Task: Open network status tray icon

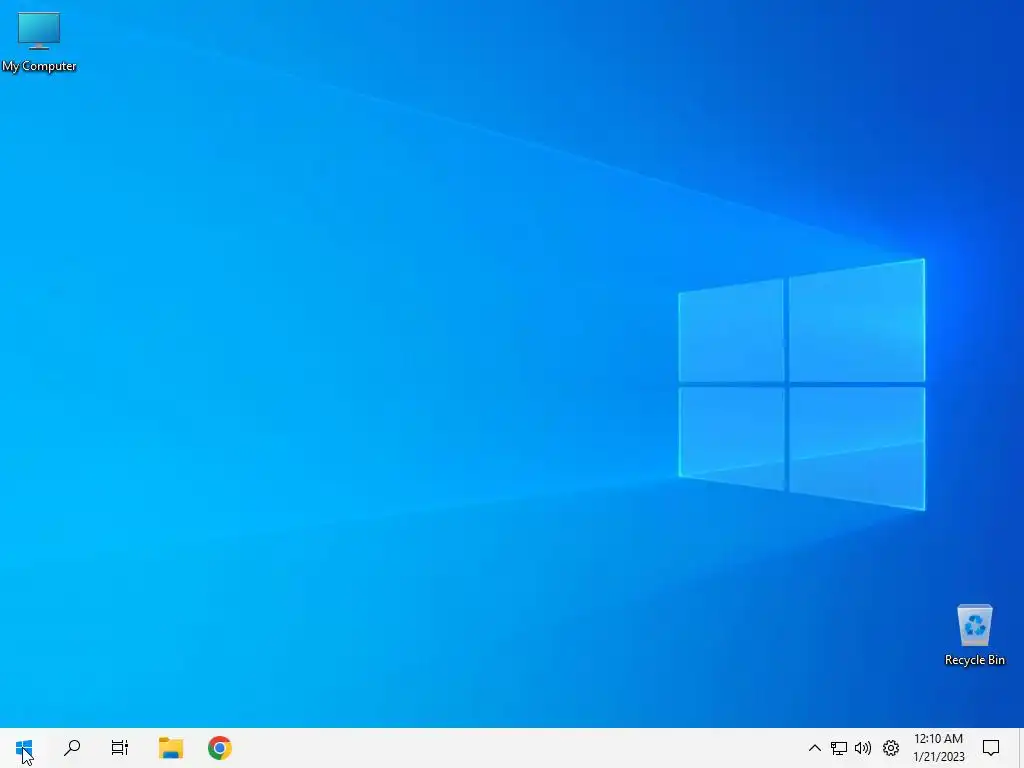Action: (839, 748)
